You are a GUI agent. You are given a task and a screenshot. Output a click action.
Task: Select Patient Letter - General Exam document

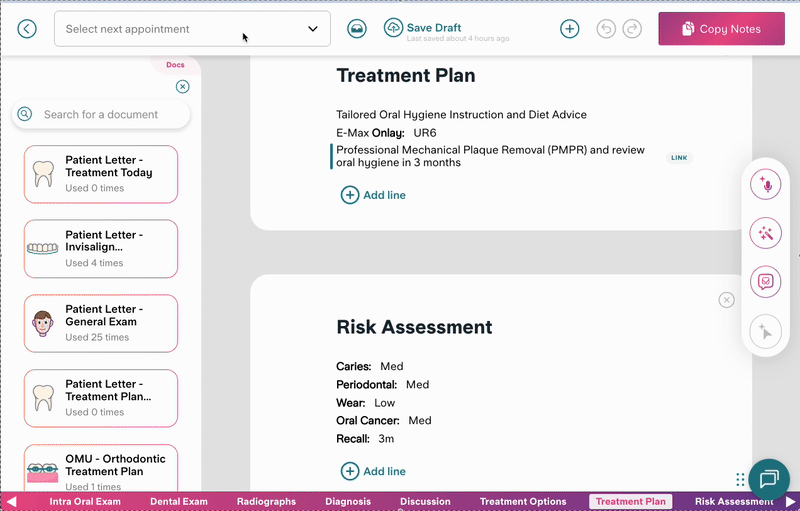[101, 323]
